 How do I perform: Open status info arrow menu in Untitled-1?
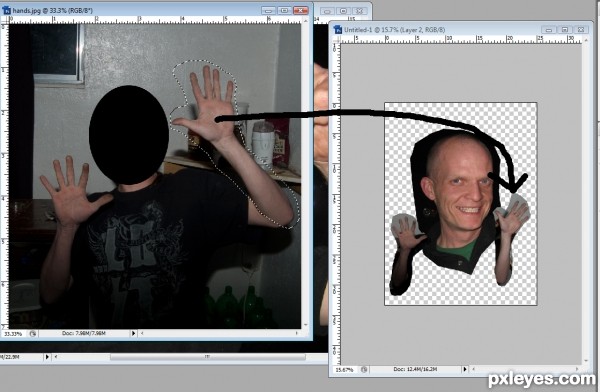pyautogui.click(x=465, y=369)
